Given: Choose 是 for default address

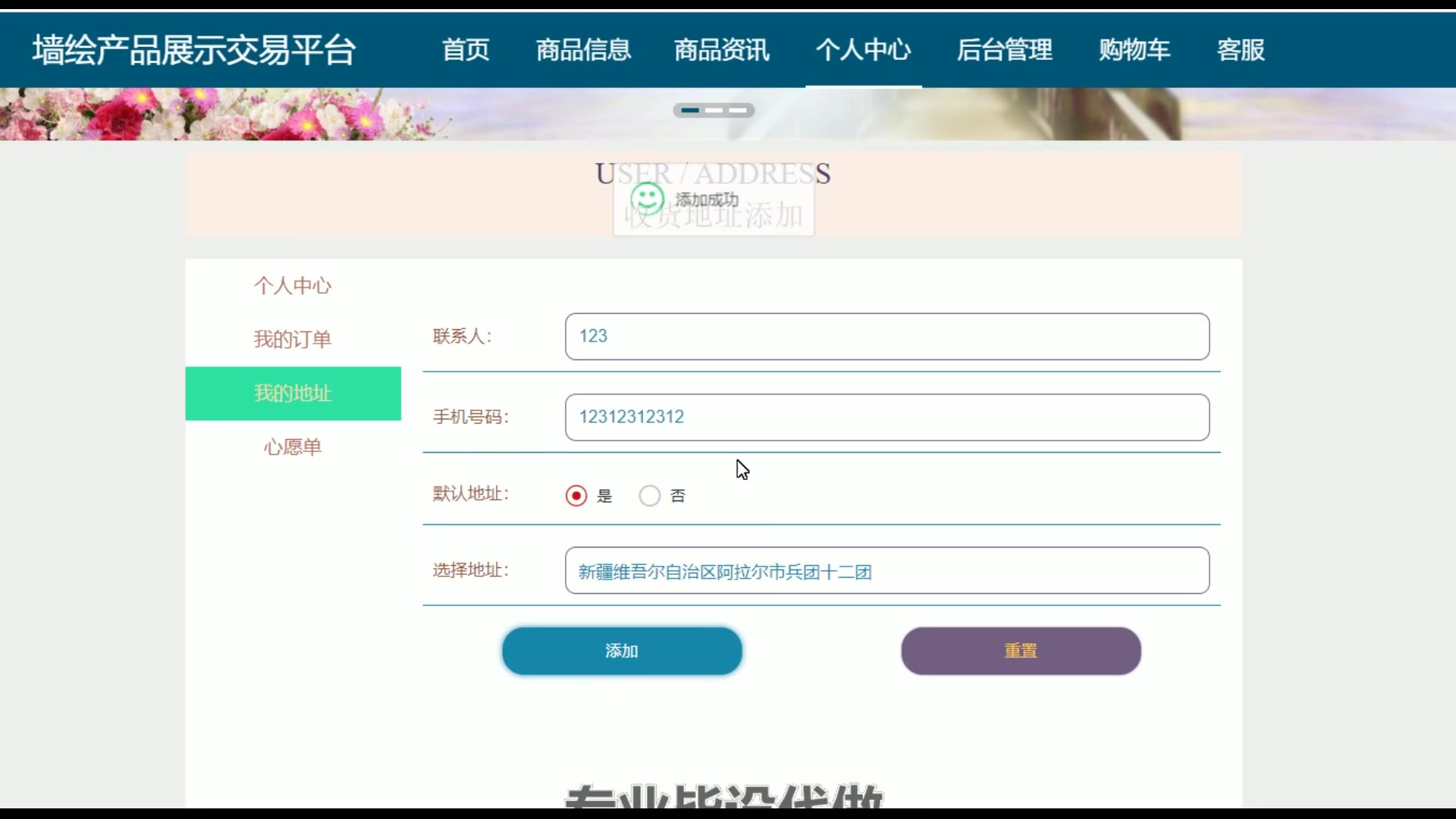Looking at the screenshot, I should tap(576, 496).
